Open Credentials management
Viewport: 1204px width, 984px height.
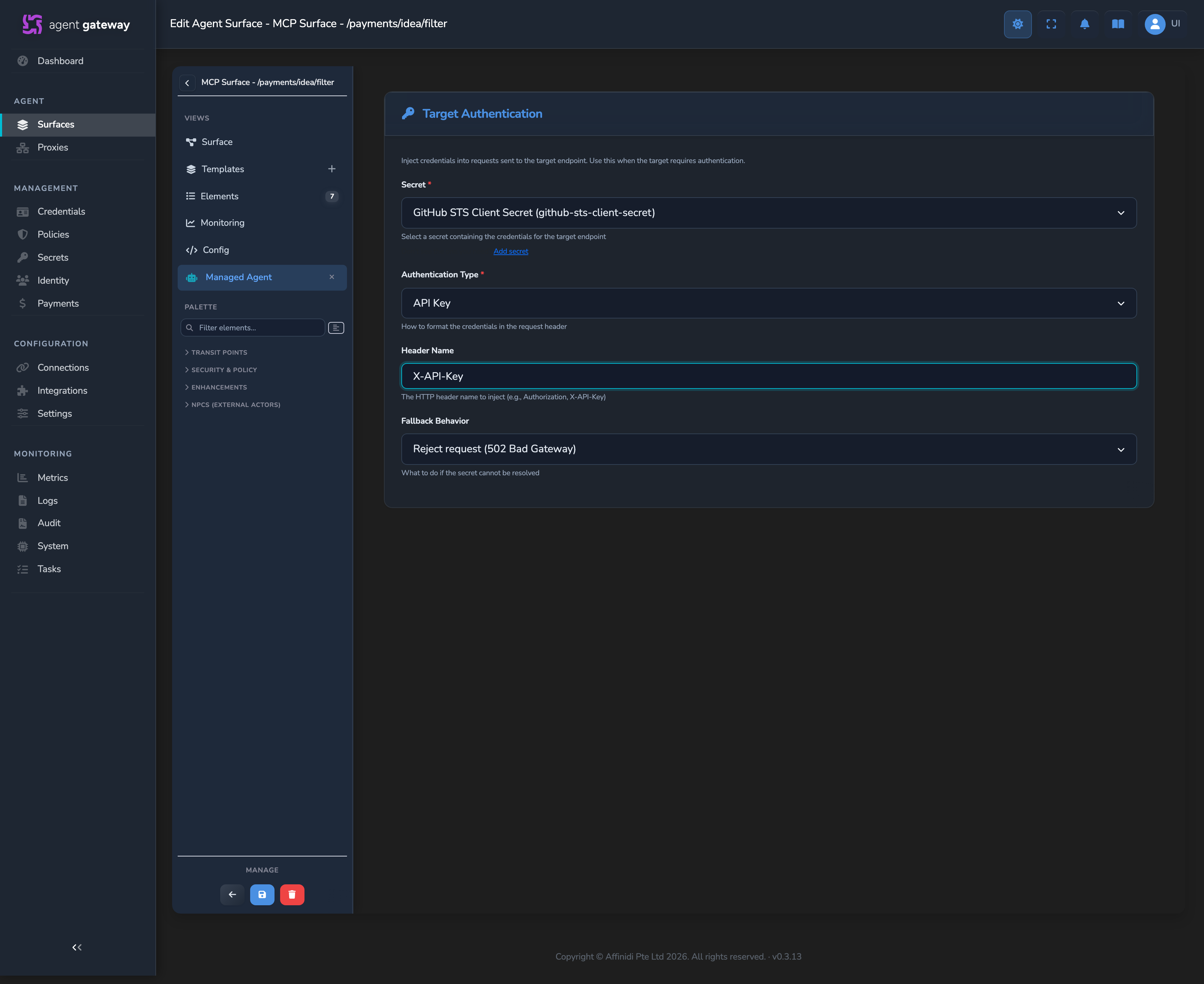pyautogui.click(x=78, y=212)
